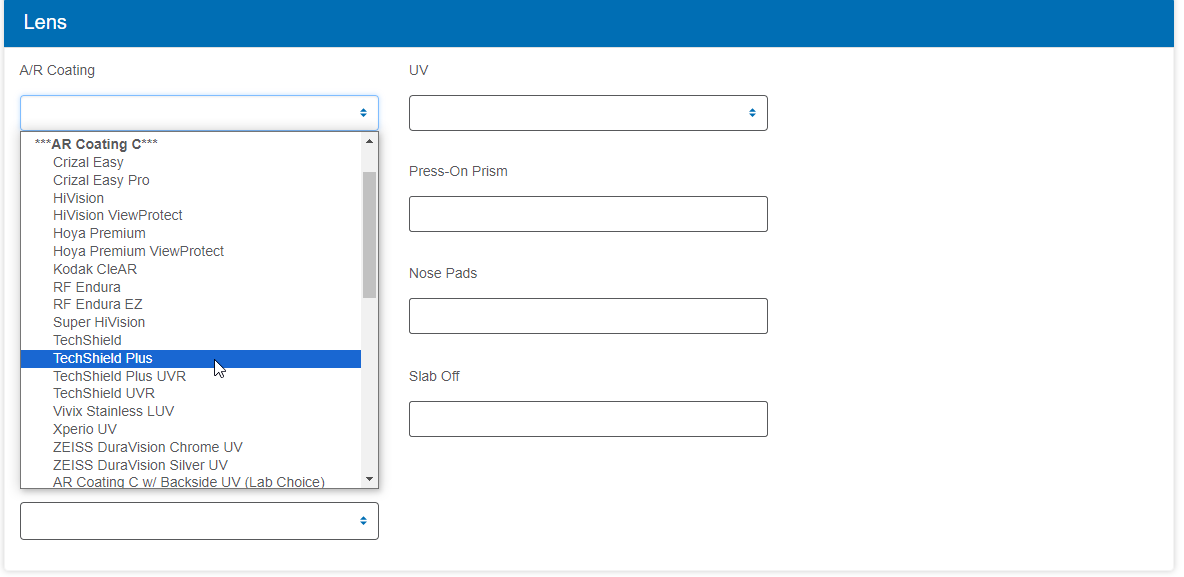
Task: Click the dropdown list scroll up arrow
Action: [x=369, y=140]
